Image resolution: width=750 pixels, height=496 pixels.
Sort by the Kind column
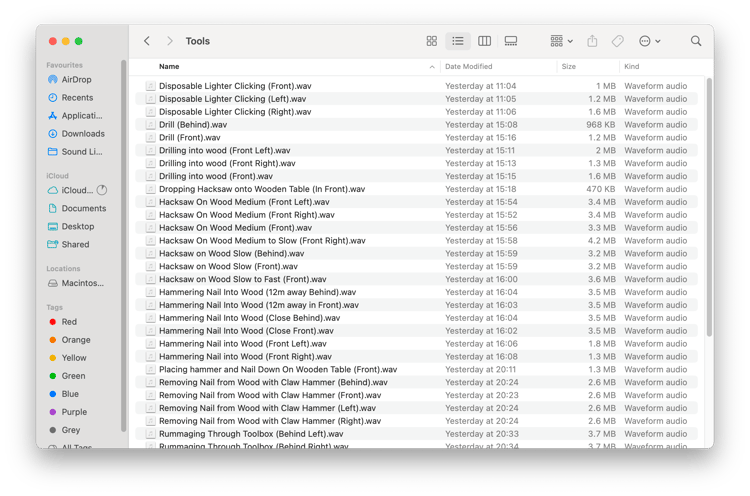(x=631, y=66)
